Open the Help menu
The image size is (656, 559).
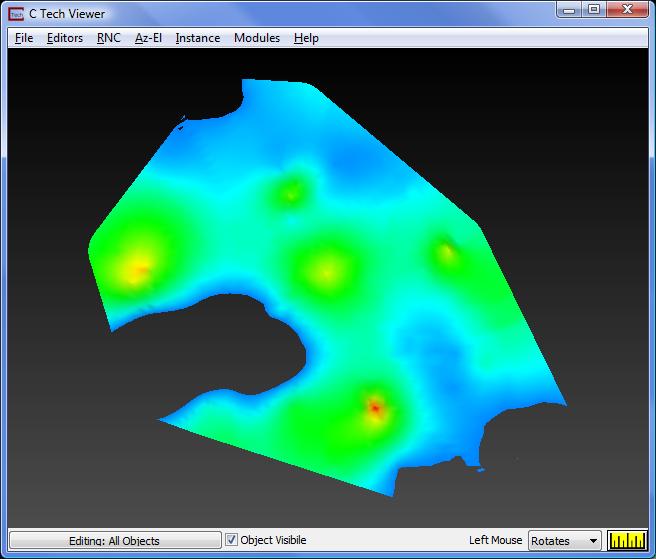306,38
